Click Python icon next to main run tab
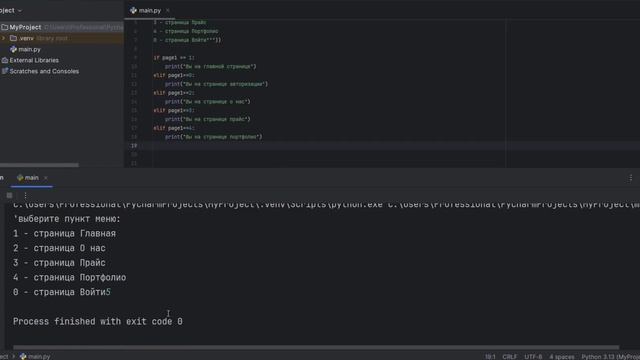 click(x=20, y=178)
